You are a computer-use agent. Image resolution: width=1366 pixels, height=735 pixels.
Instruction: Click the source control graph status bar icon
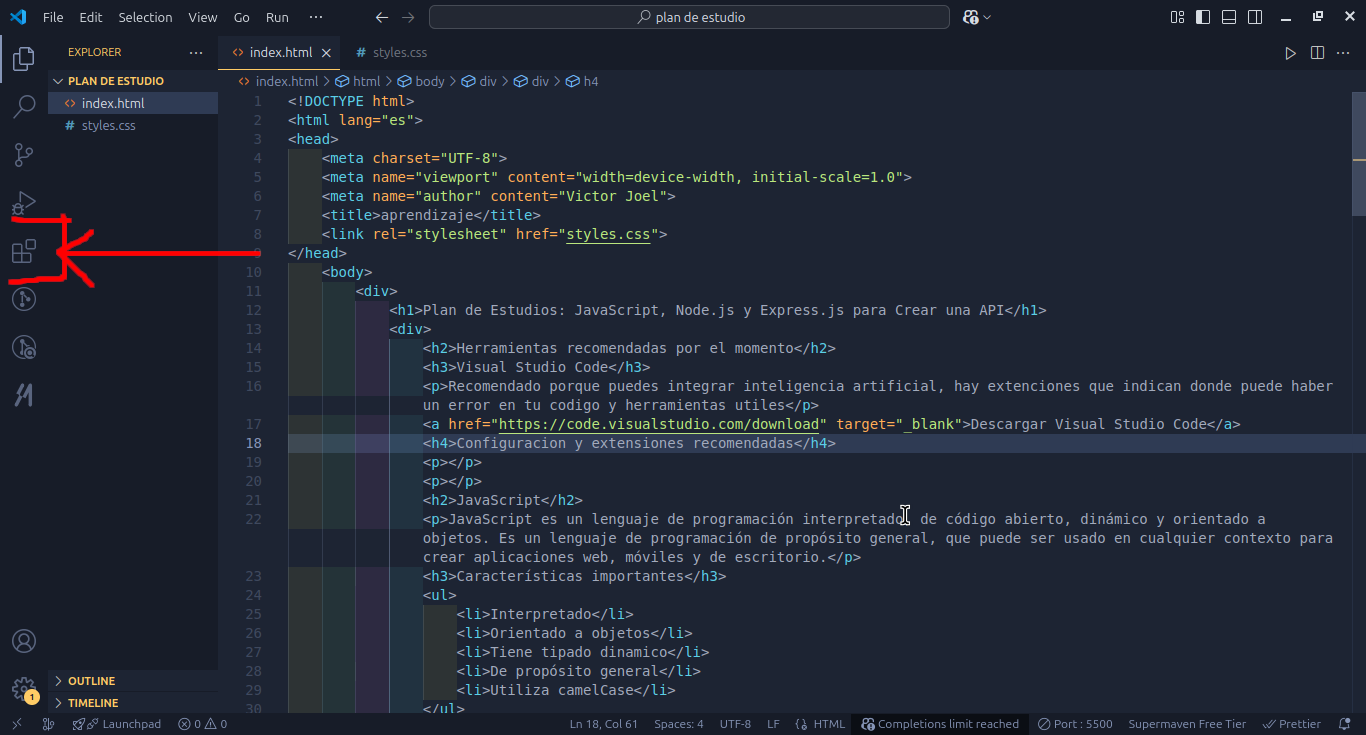(x=48, y=724)
